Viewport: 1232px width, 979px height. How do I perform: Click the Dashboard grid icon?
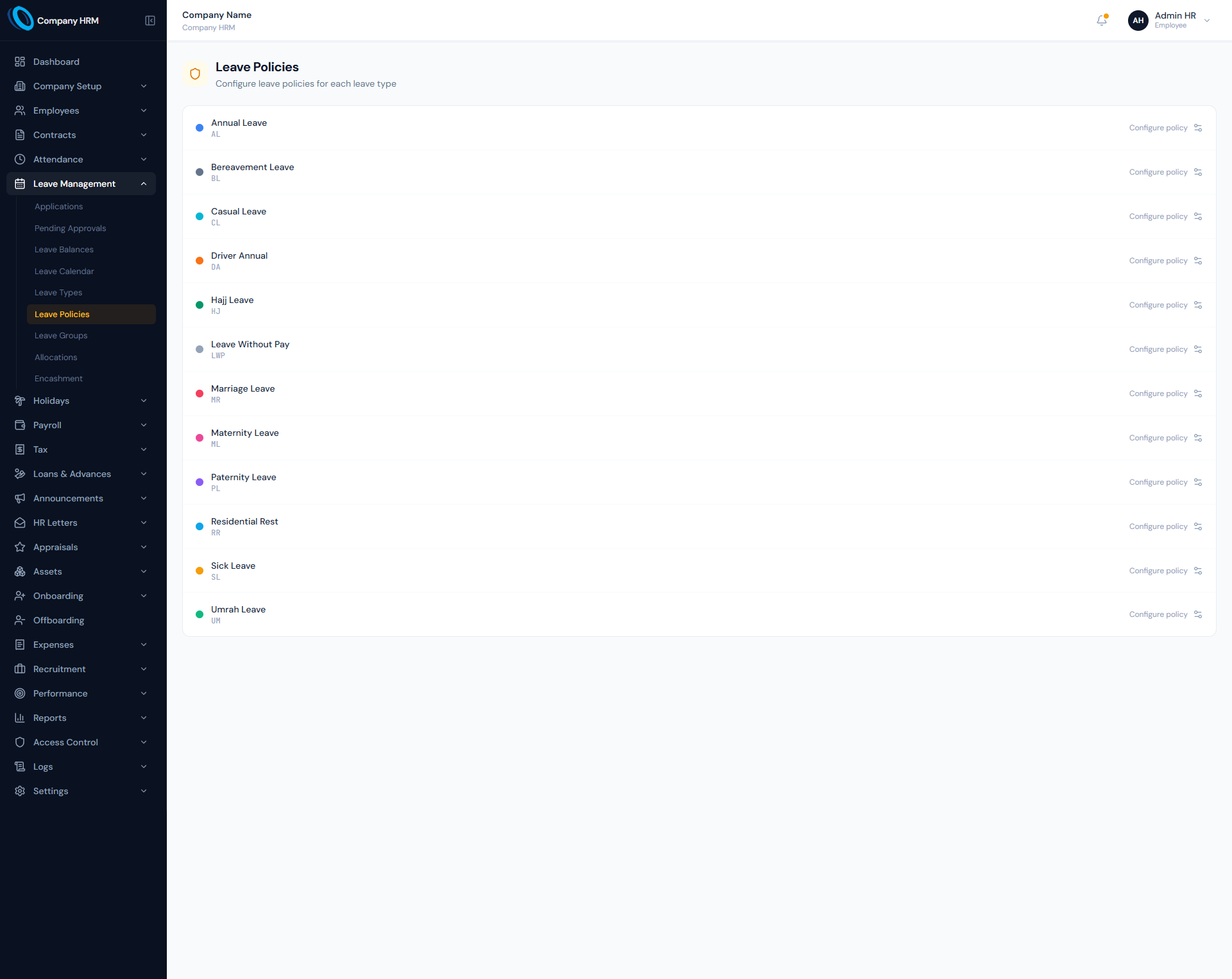tap(20, 62)
